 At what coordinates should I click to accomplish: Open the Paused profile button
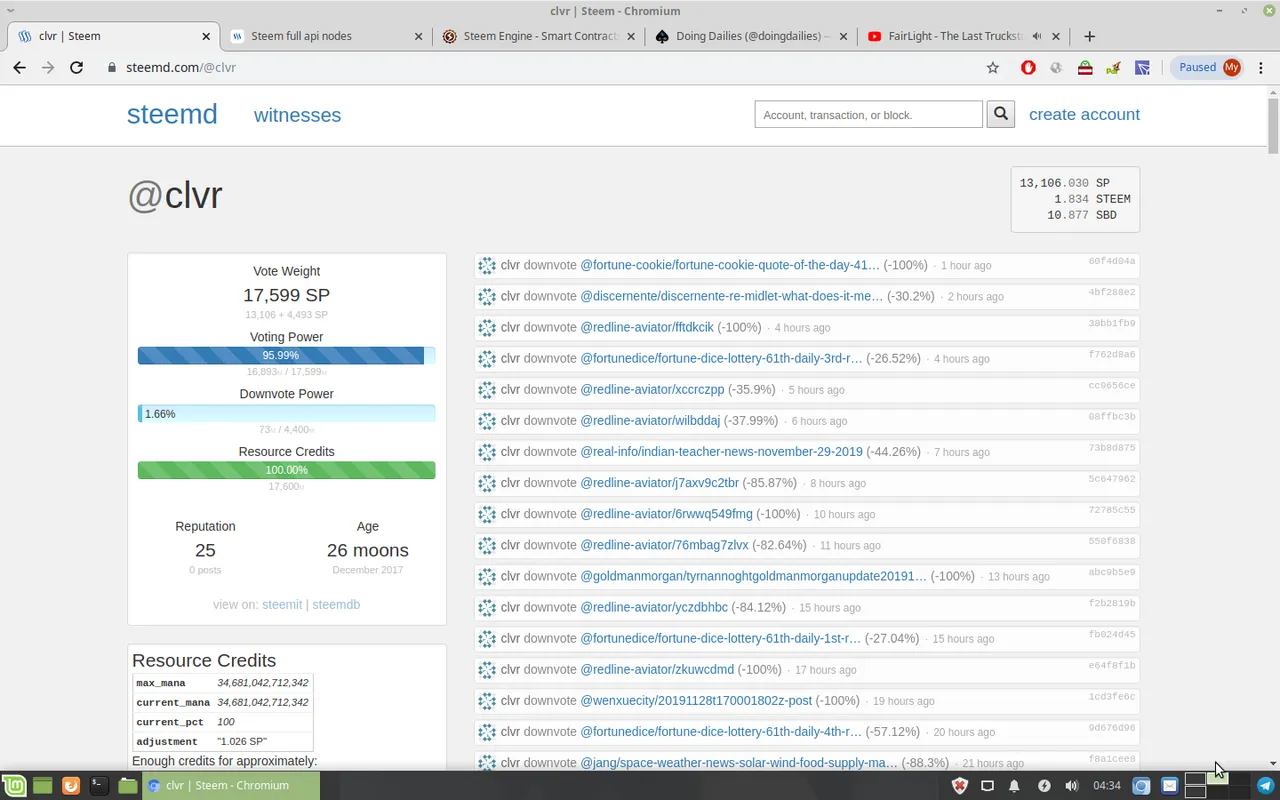1208,67
